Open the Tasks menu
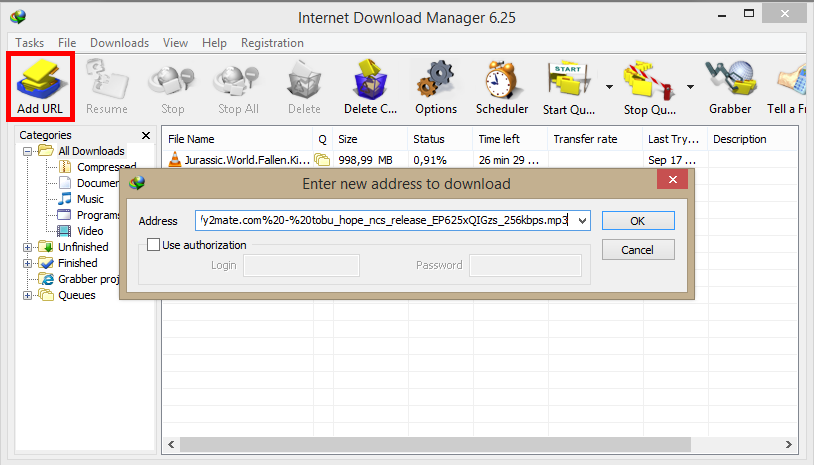The width and height of the screenshot is (814, 465). pos(30,43)
